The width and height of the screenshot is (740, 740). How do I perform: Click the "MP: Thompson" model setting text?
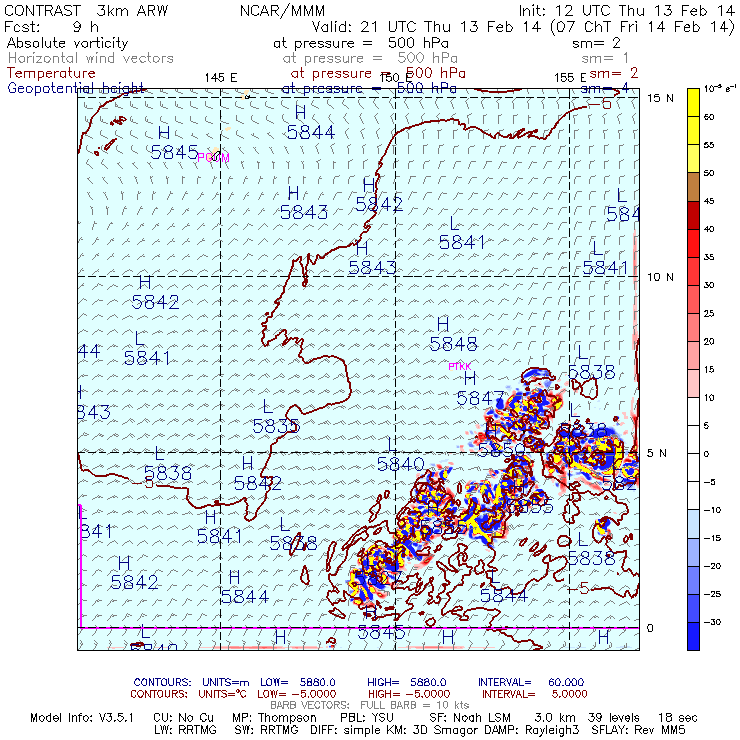pos(274,718)
